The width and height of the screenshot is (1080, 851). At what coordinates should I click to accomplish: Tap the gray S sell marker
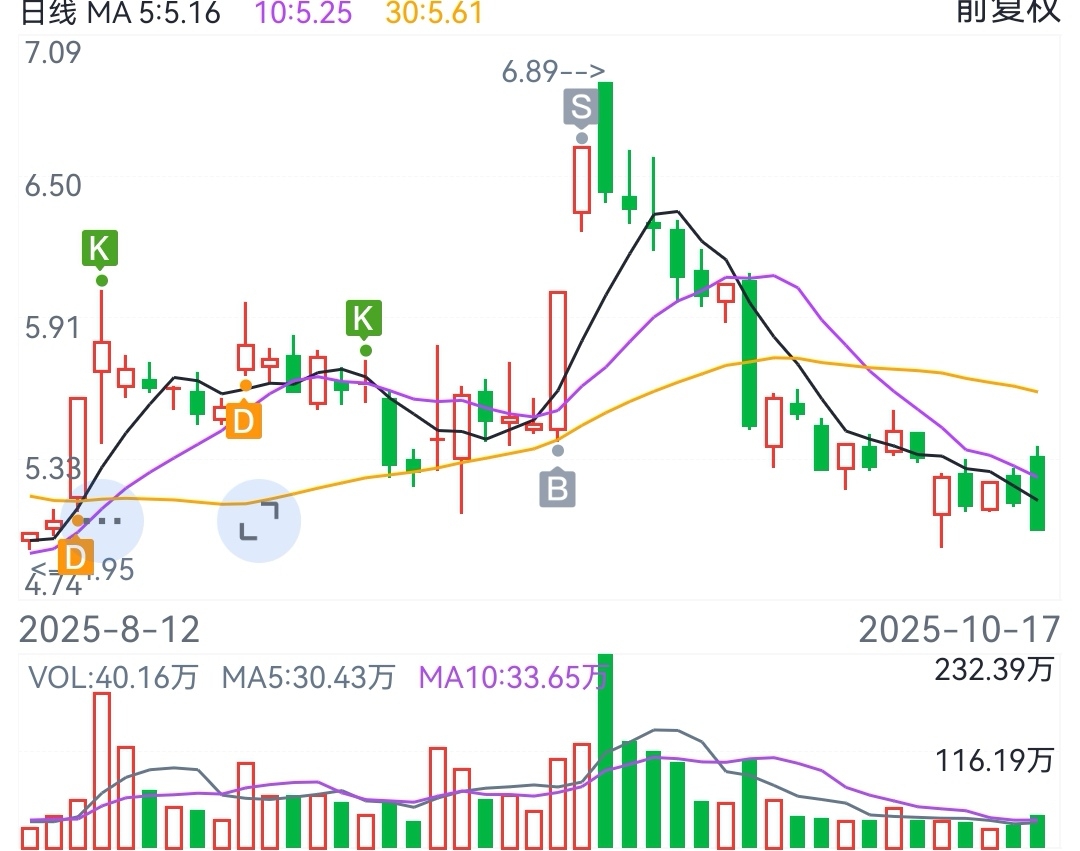581,107
